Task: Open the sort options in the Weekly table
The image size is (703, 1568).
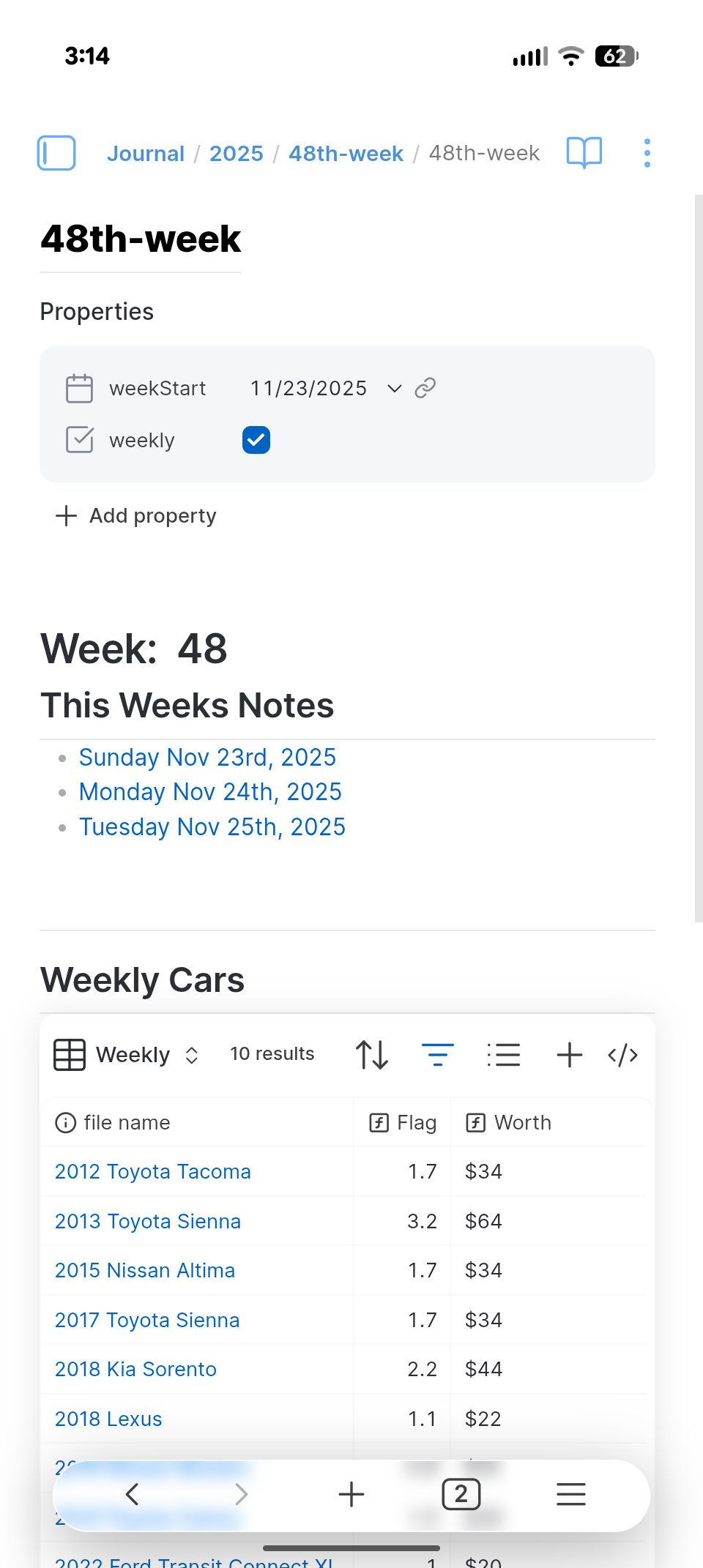Action: click(x=371, y=1054)
